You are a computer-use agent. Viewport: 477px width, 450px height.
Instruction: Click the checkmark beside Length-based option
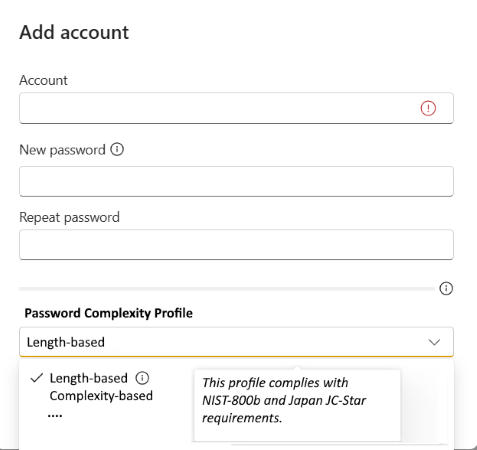[x=37, y=378]
